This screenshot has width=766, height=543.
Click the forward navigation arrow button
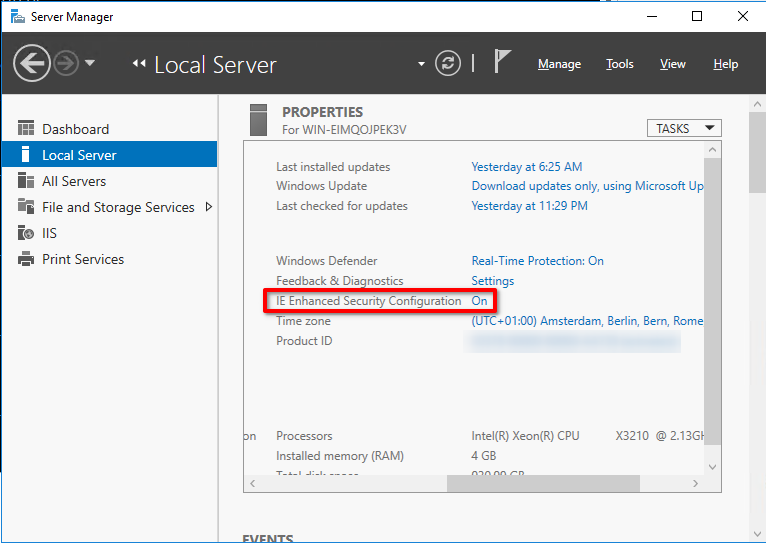[x=66, y=64]
